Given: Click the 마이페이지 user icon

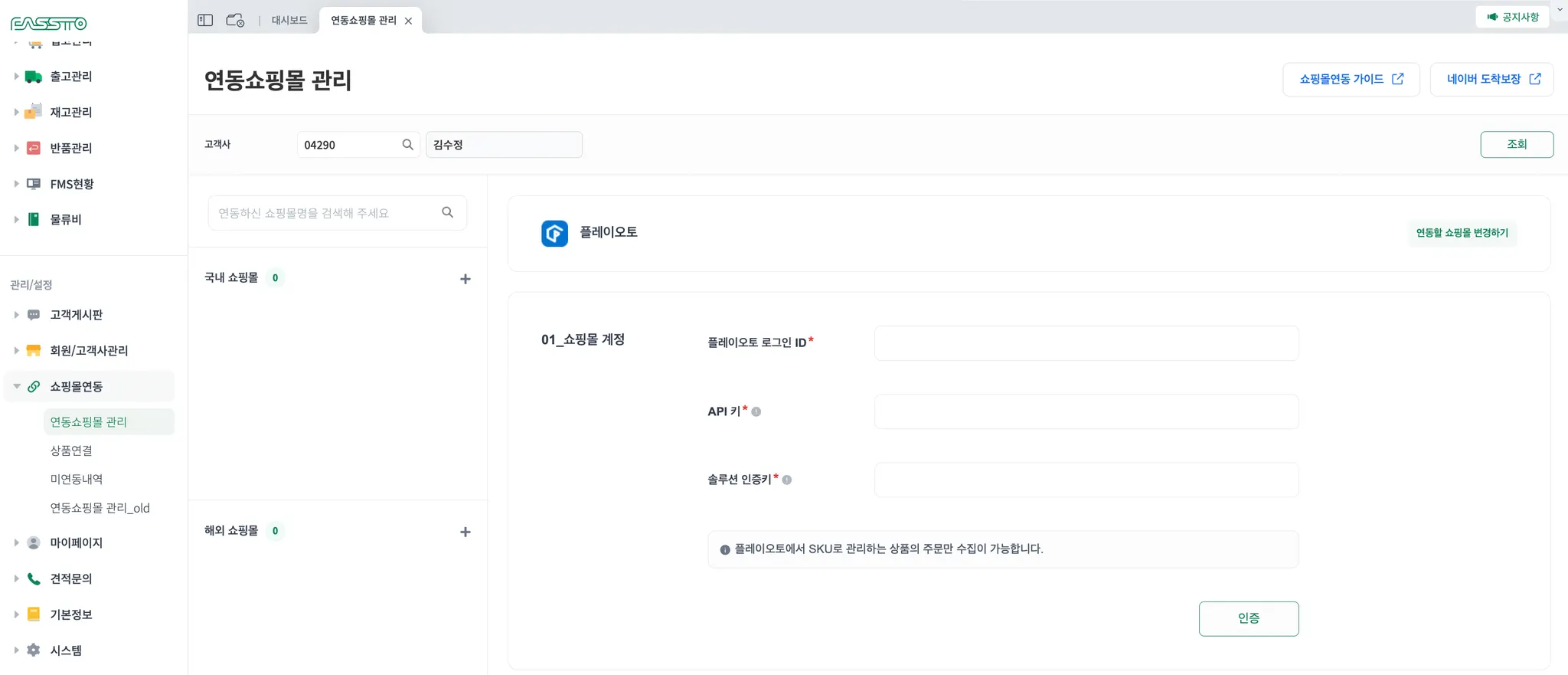Looking at the screenshot, I should pyautogui.click(x=34, y=542).
